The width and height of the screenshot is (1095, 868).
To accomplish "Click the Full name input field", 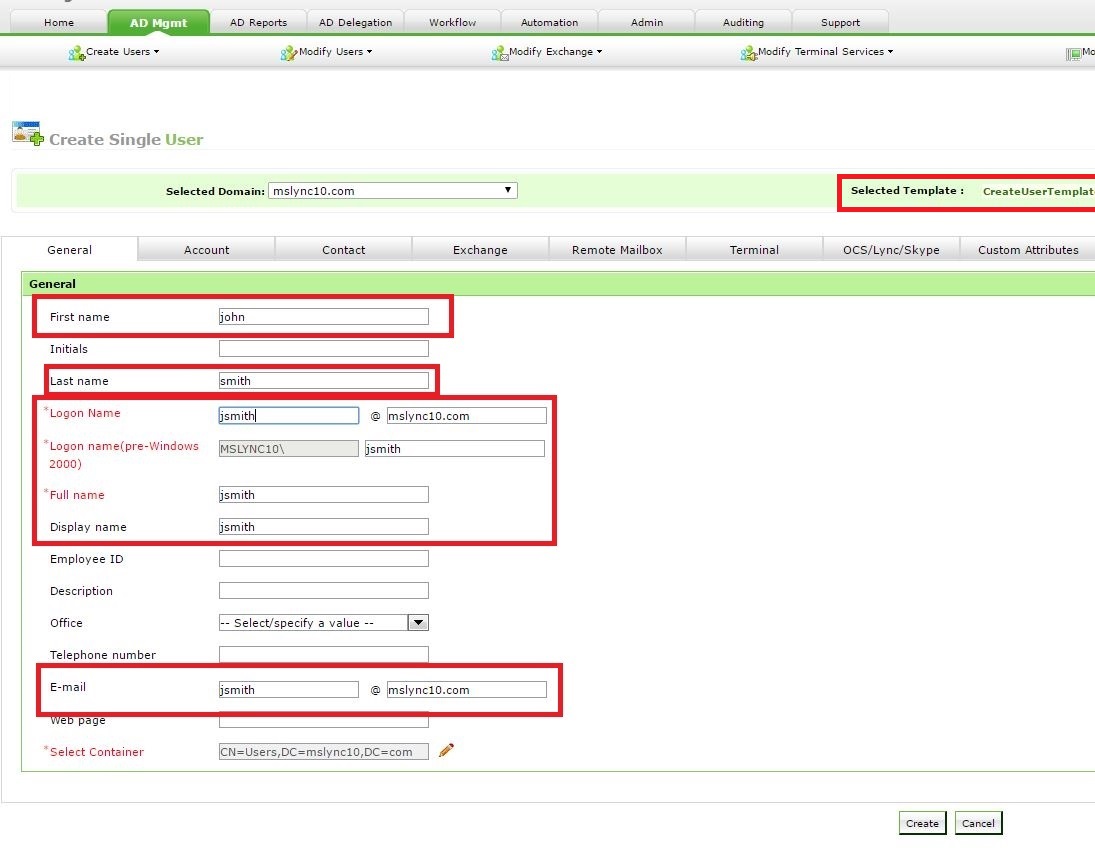I will [323, 494].
